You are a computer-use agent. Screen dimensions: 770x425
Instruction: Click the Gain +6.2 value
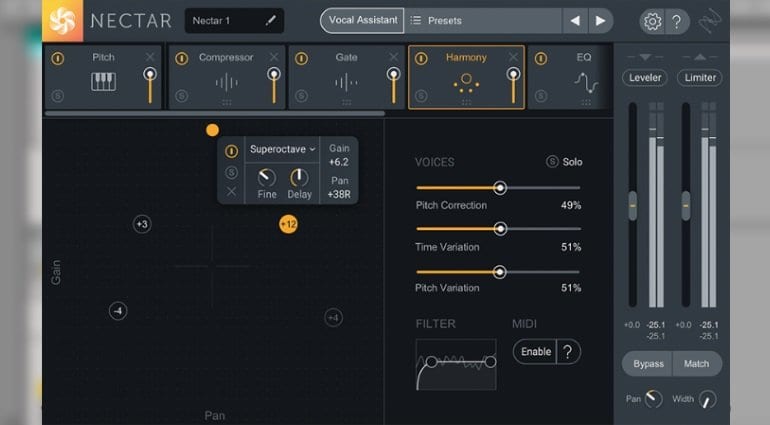pyautogui.click(x=339, y=162)
